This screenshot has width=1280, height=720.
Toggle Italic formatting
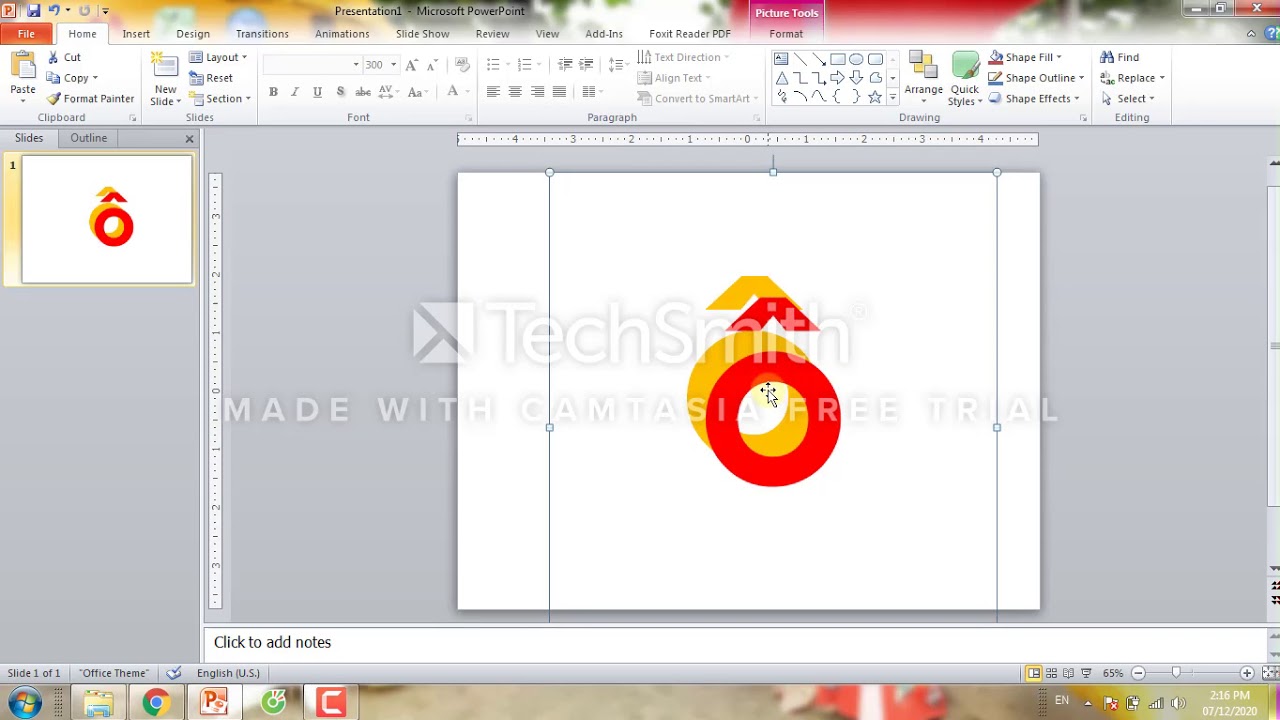[x=295, y=92]
